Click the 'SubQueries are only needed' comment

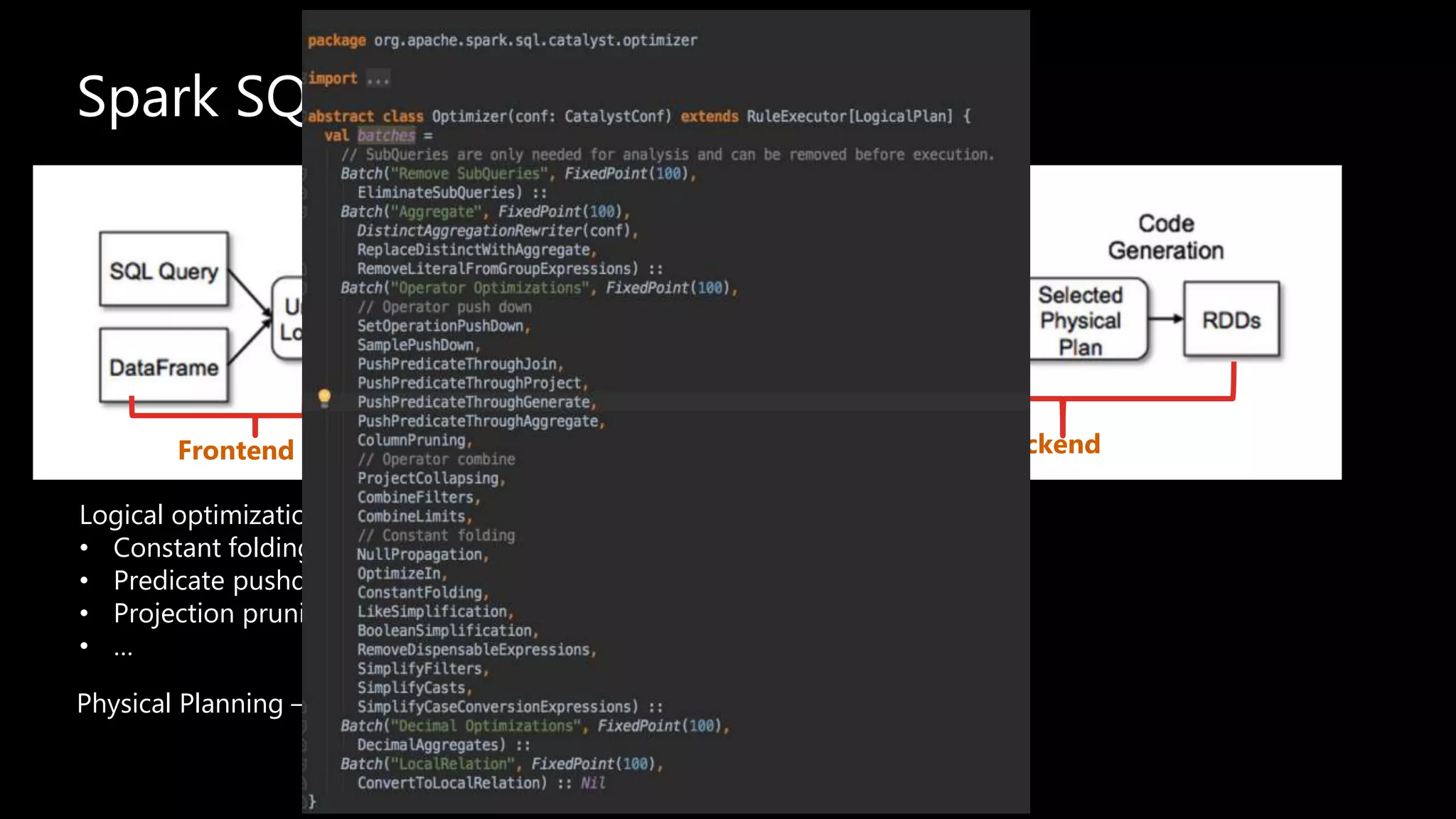click(667, 155)
